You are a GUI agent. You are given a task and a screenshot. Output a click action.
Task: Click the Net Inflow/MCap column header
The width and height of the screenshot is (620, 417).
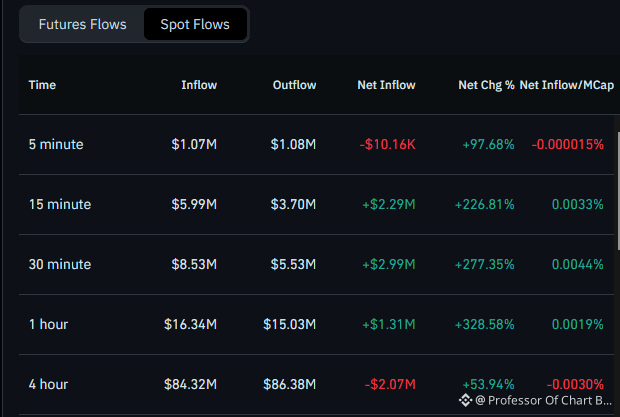click(x=567, y=85)
